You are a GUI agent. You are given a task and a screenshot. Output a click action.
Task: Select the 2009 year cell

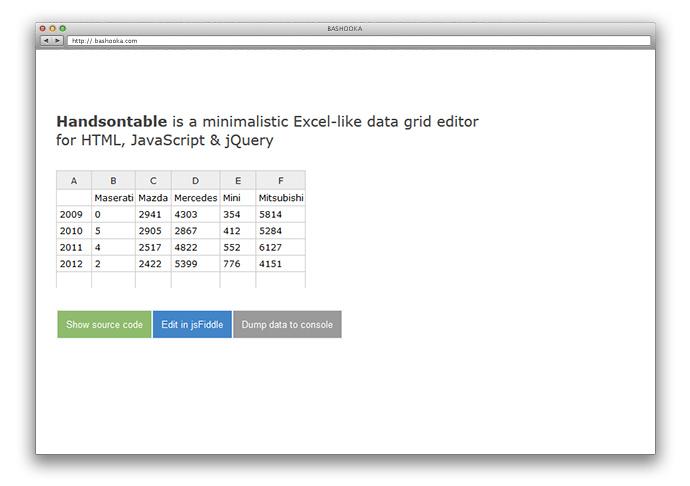[x=74, y=214]
